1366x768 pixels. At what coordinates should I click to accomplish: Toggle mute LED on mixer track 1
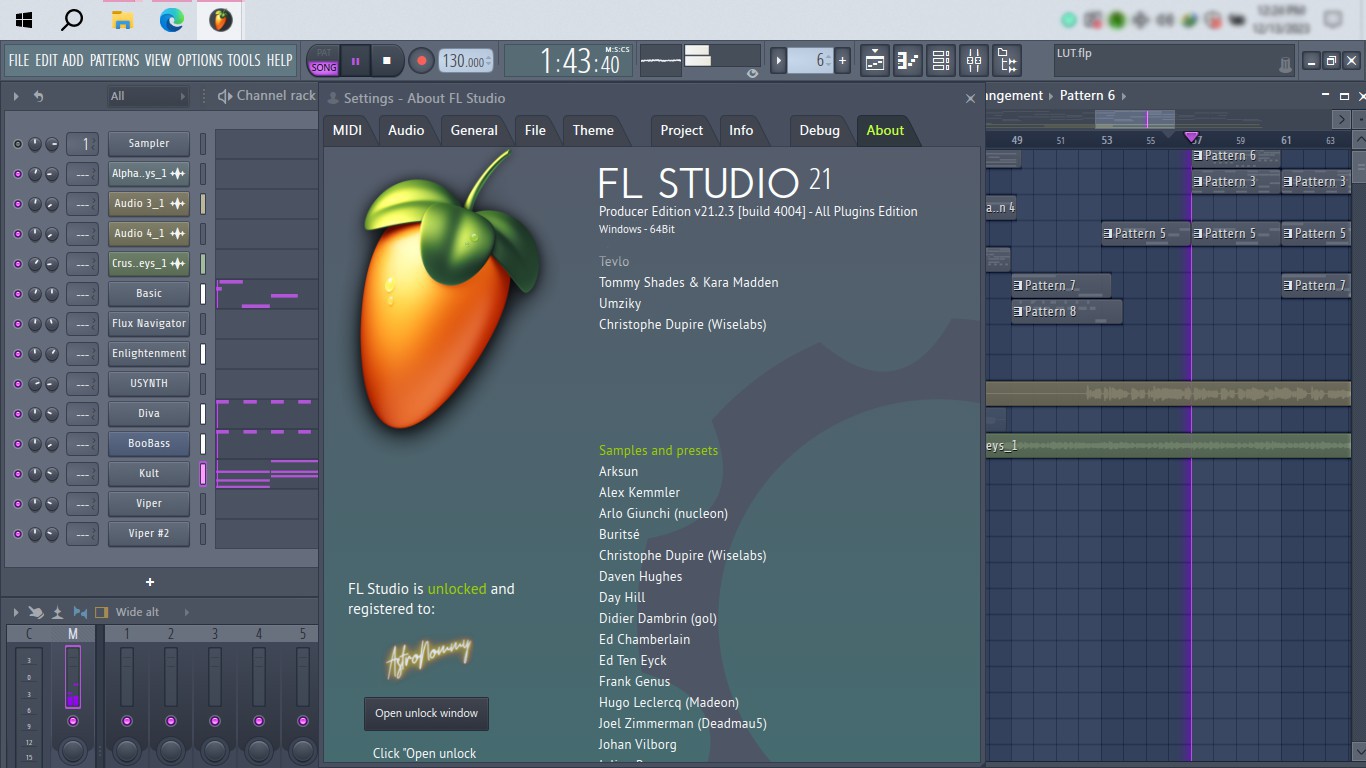click(x=127, y=721)
